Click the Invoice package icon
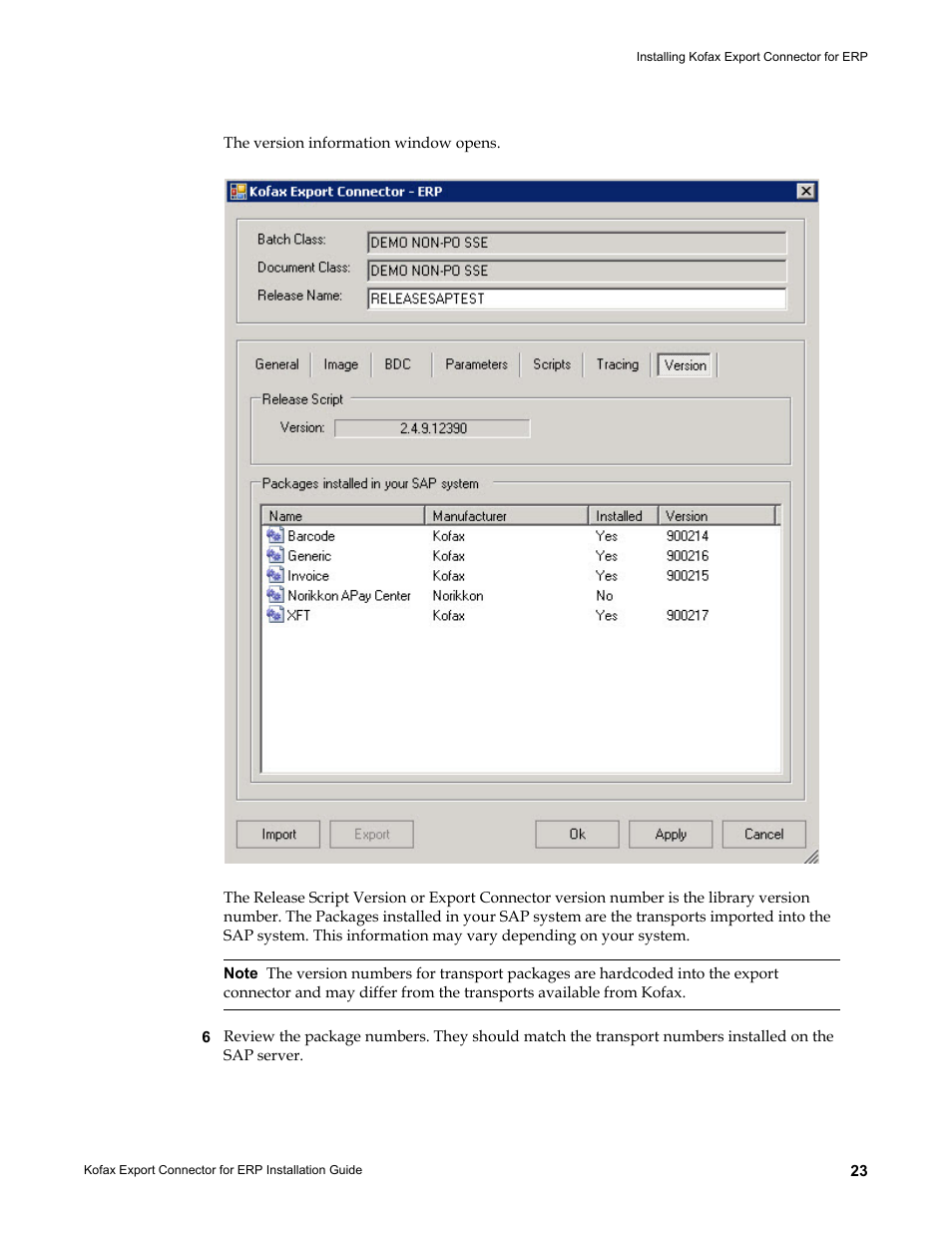 pos(274,575)
